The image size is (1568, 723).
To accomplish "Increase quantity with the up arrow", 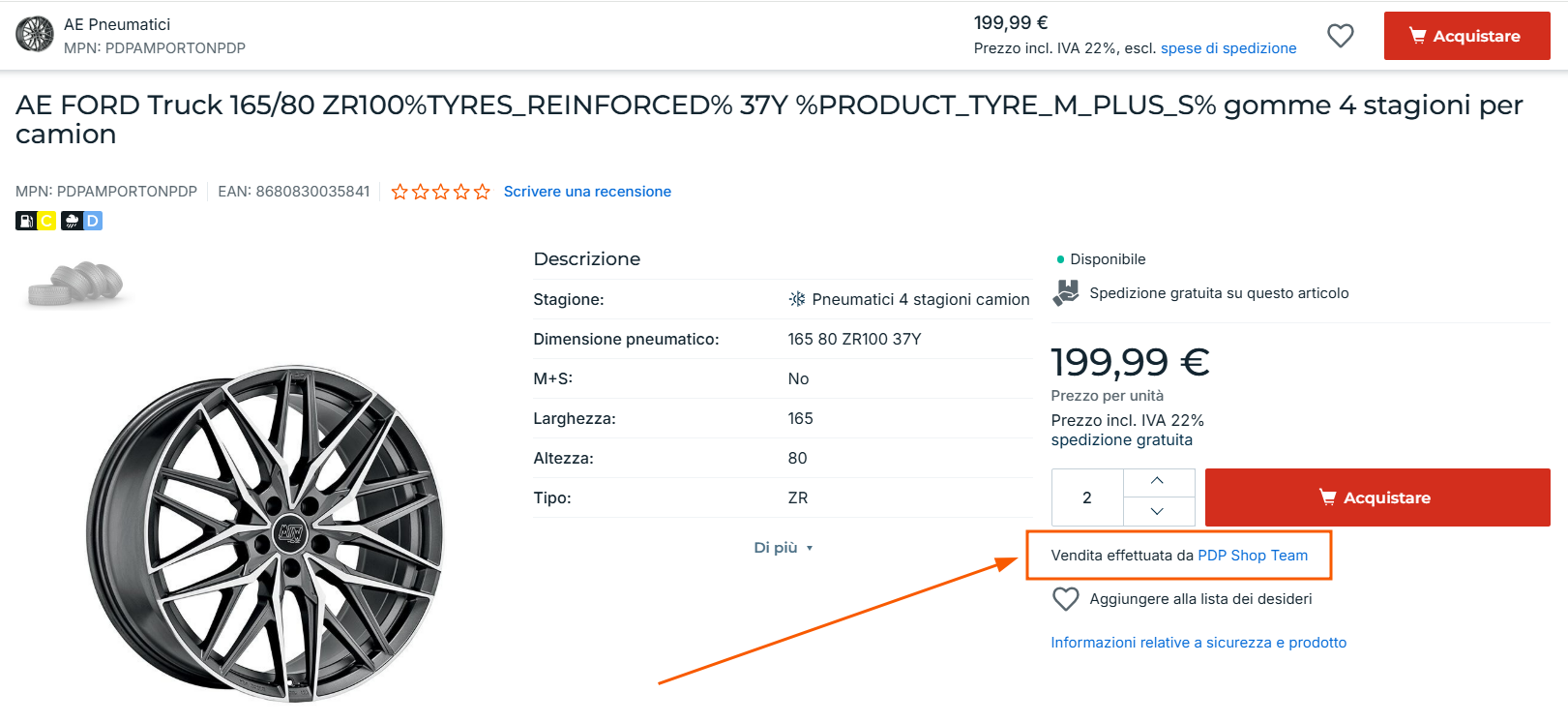I will tap(1157, 482).
